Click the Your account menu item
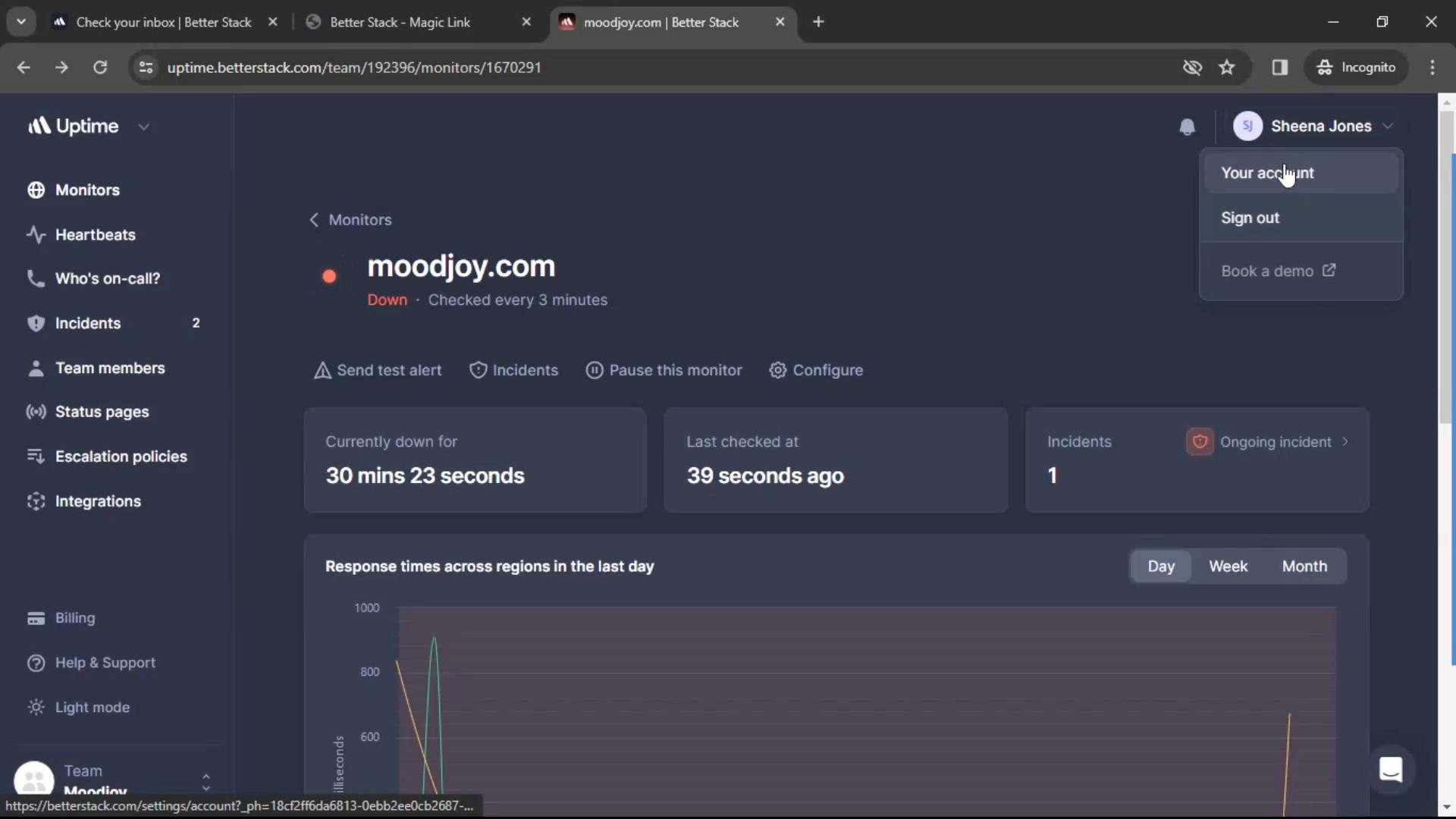The image size is (1456, 819). click(1267, 172)
